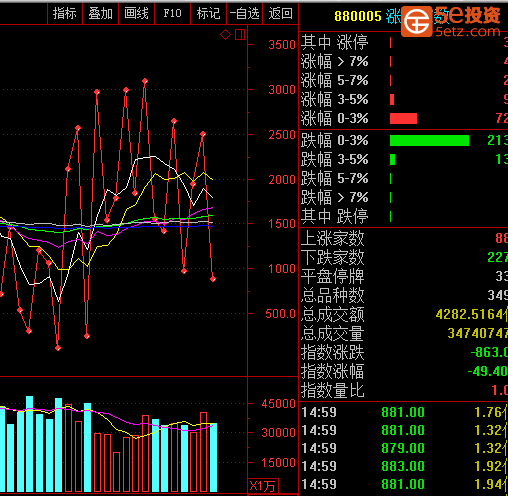
Task: Select the 画线 drawing tool
Action: pyautogui.click(x=137, y=13)
